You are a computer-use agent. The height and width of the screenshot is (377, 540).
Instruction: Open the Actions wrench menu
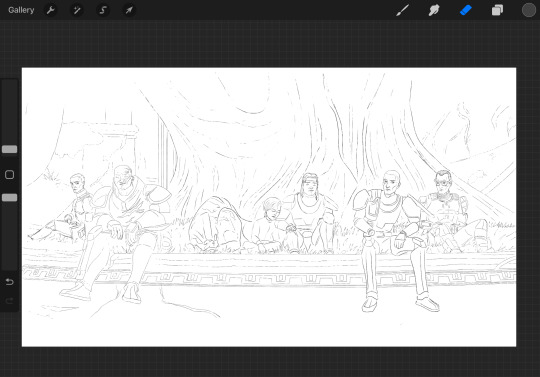click(x=51, y=10)
